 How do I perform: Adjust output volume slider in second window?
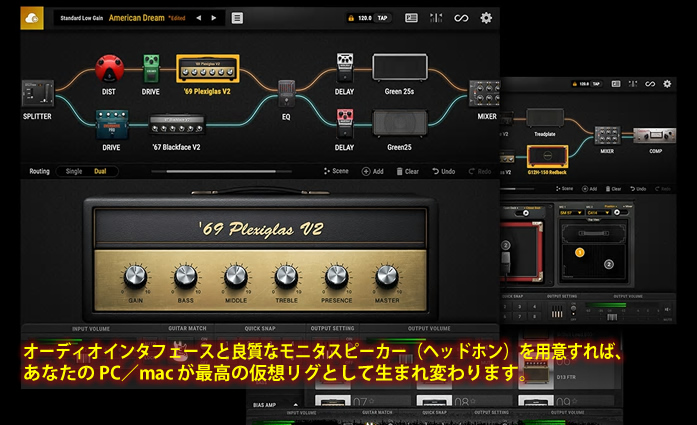tap(612, 317)
